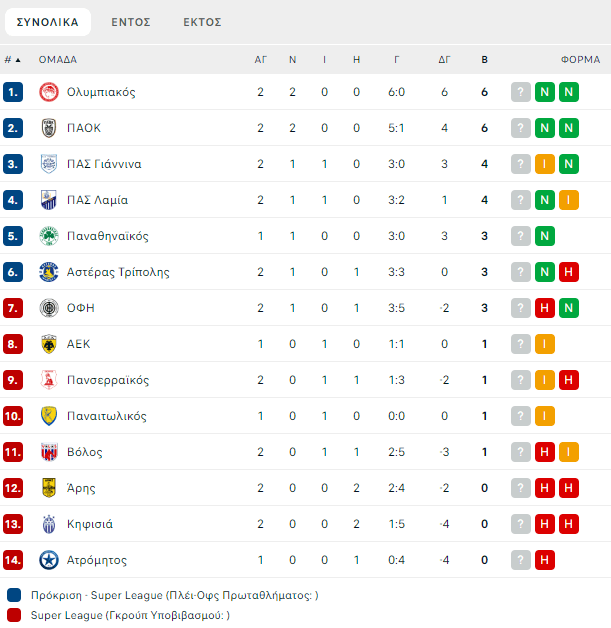611x628 pixels.
Task: Click the Aris yellow team crest
Action: click(x=48, y=488)
